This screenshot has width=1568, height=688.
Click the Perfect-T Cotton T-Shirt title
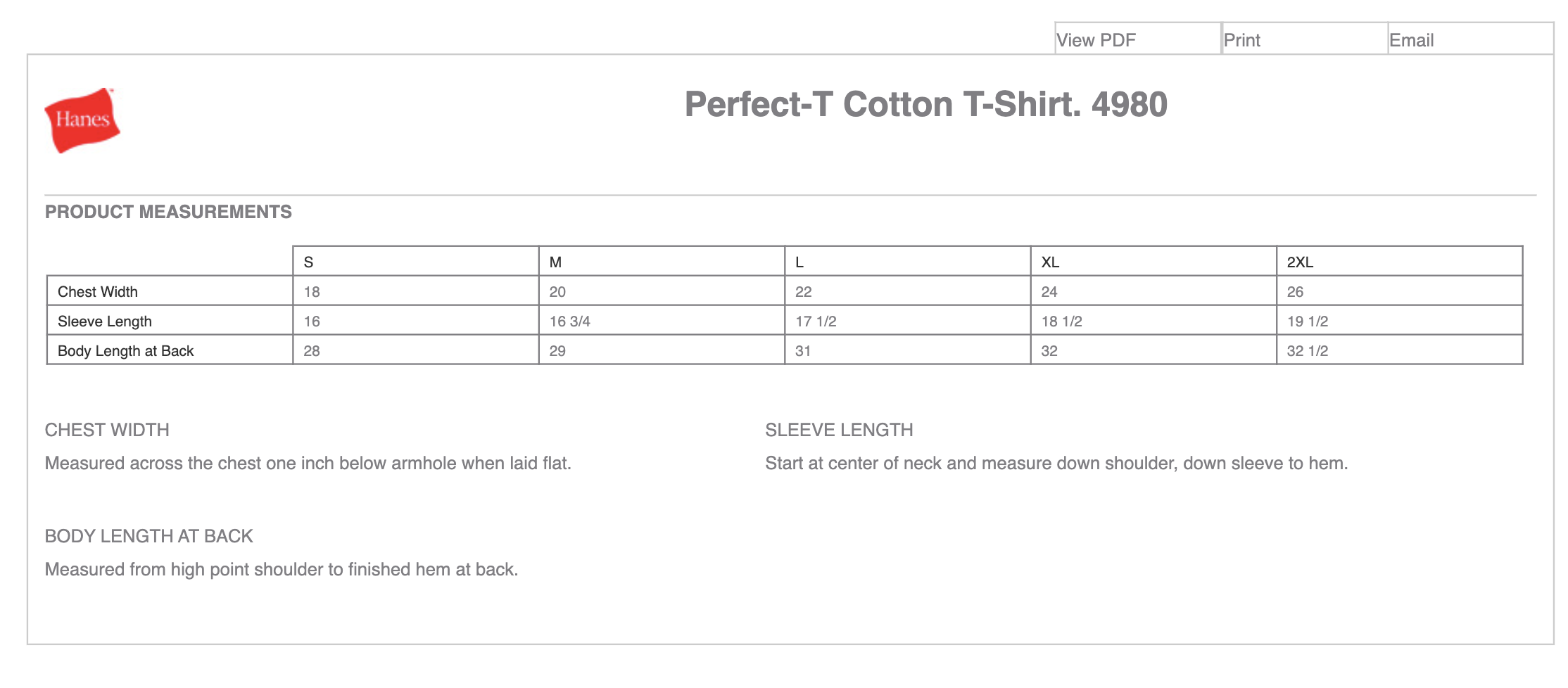926,105
